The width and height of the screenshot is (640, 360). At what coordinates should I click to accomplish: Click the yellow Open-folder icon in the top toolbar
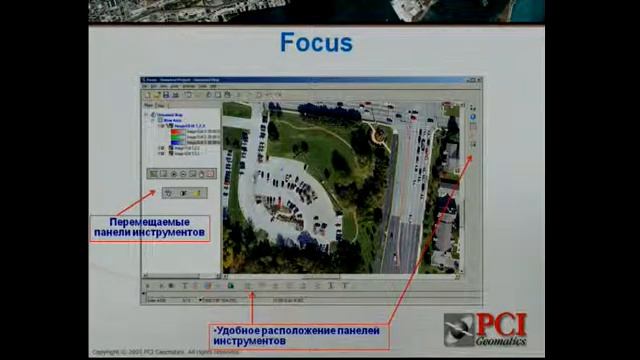[157, 95]
